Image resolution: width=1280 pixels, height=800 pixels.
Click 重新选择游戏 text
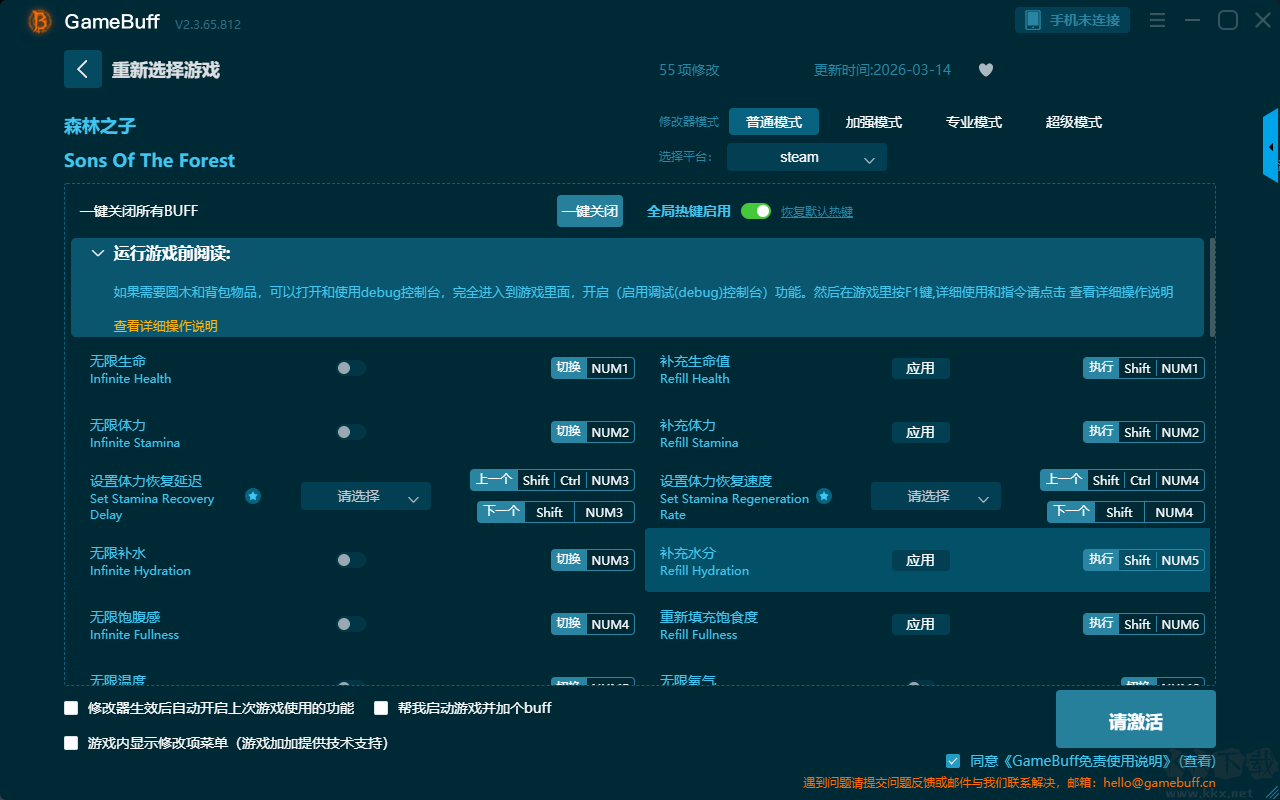pyautogui.click(x=166, y=70)
